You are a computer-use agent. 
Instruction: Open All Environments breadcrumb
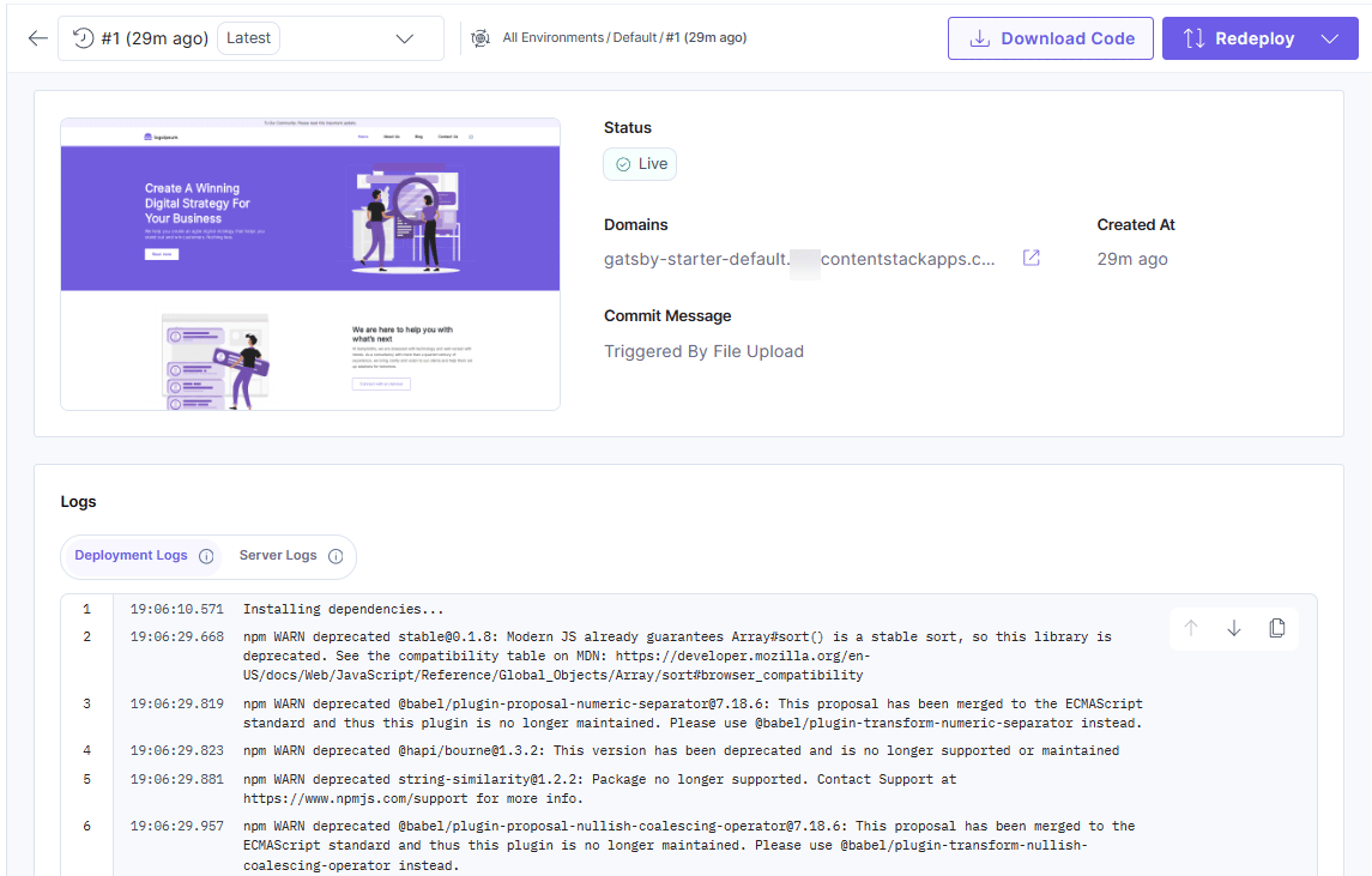553,38
